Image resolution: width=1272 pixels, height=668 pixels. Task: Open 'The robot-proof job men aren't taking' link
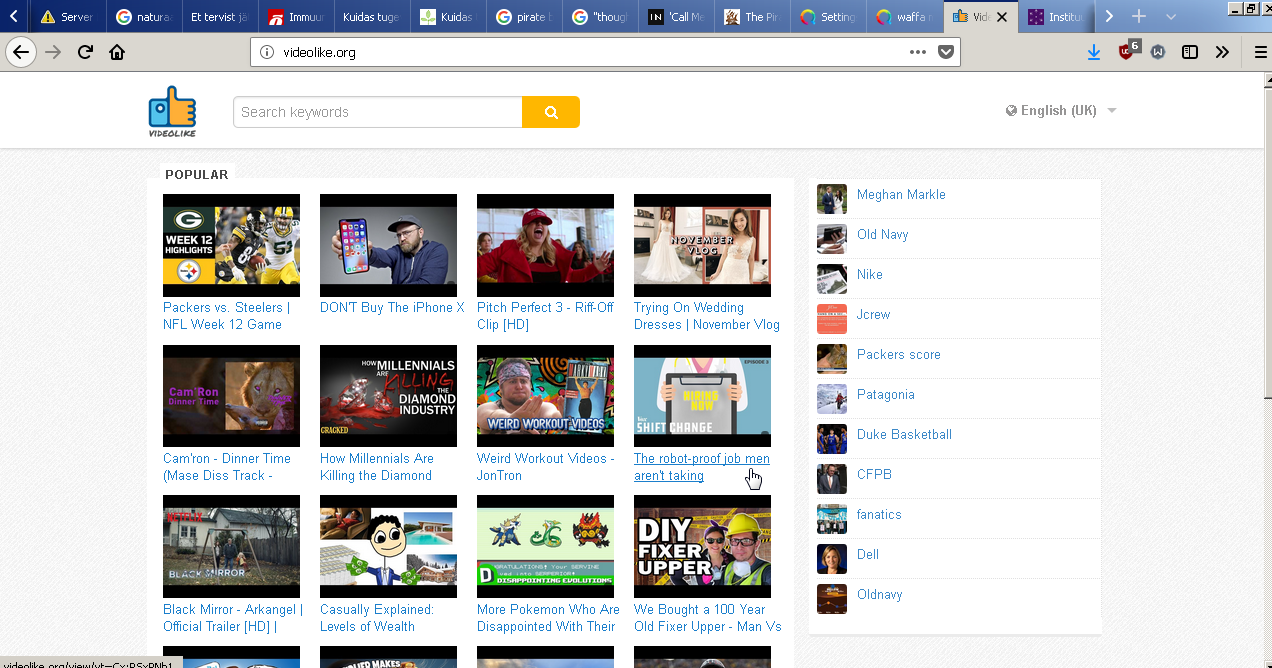tap(701, 467)
